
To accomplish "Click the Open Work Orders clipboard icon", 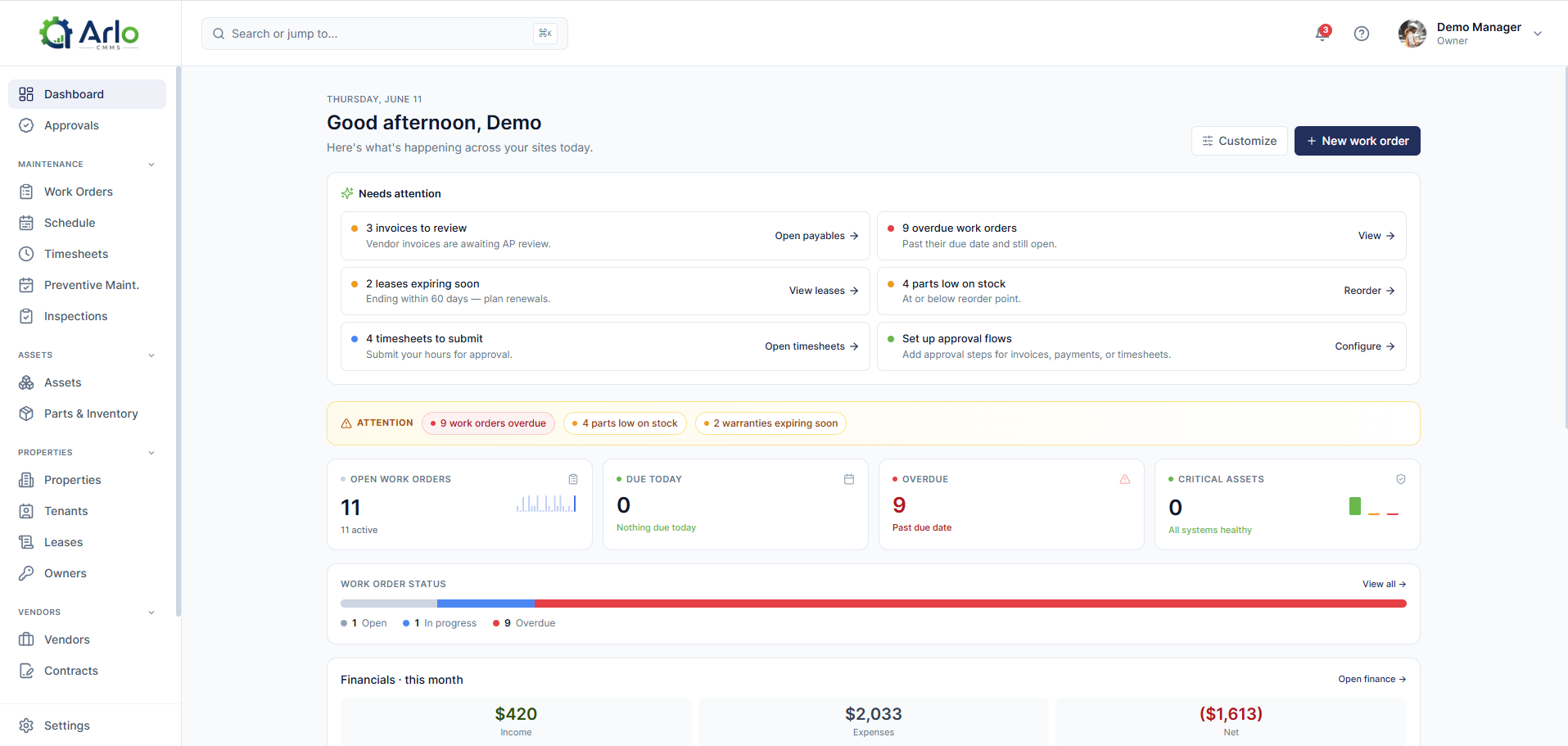I will coord(573,479).
